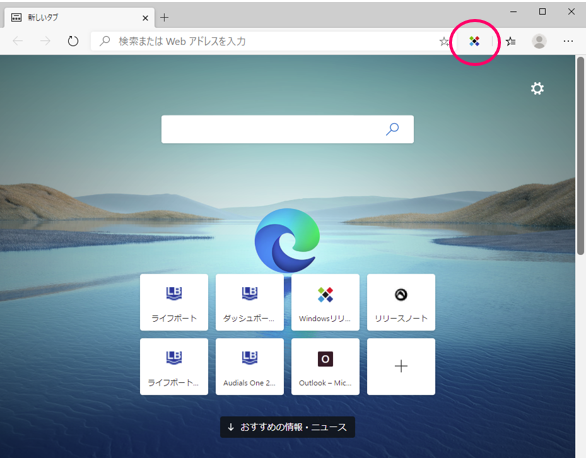This screenshot has width=588, height=461.
Task: Open the Settings and more menu
Action: [x=568, y=41]
